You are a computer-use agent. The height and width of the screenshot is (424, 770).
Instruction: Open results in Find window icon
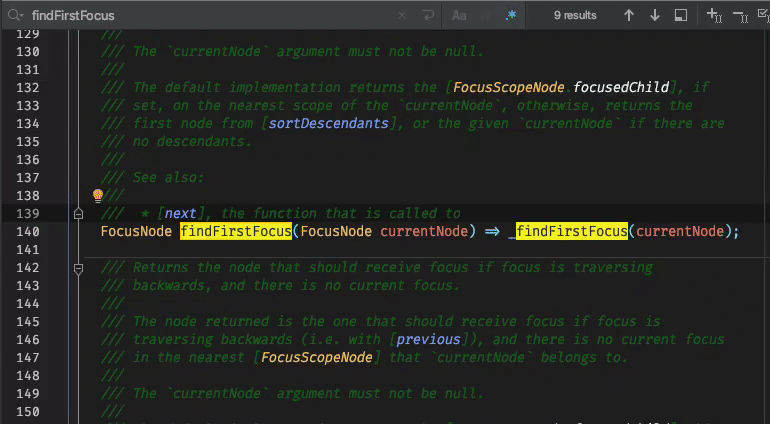point(681,16)
